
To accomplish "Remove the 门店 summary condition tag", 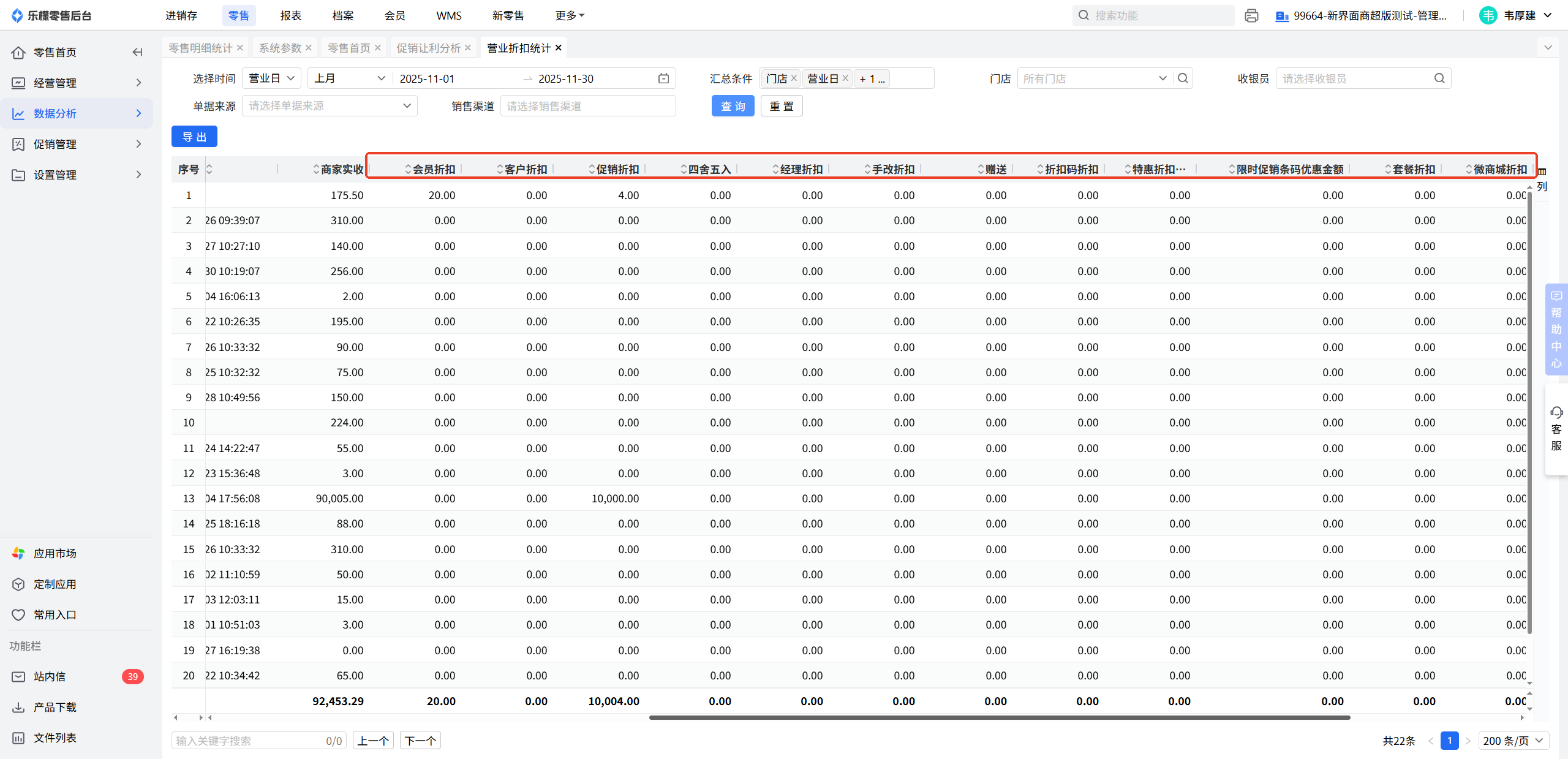I will pyautogui.click(x=794, y=78).
